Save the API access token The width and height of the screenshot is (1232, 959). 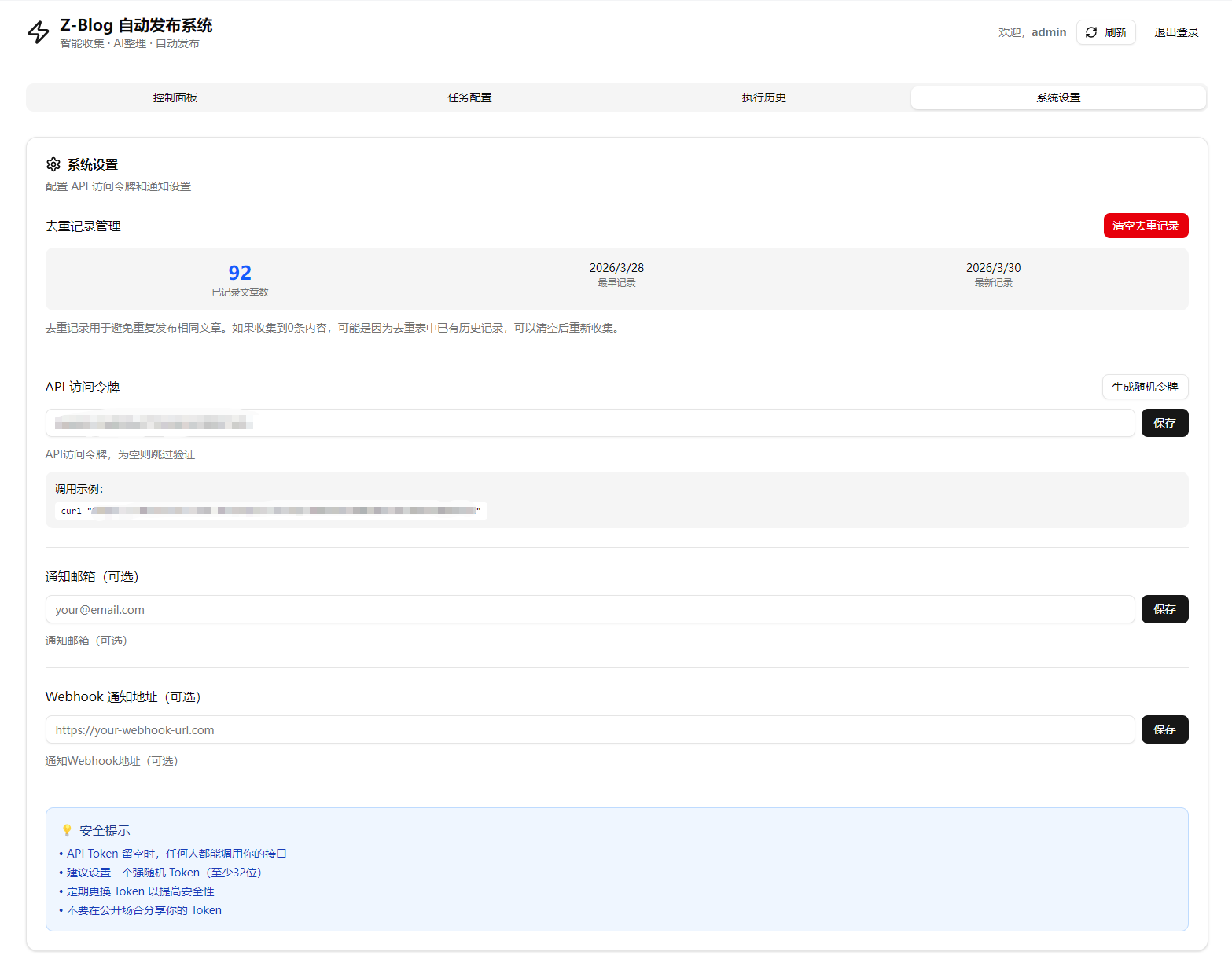click(1164, 423)
